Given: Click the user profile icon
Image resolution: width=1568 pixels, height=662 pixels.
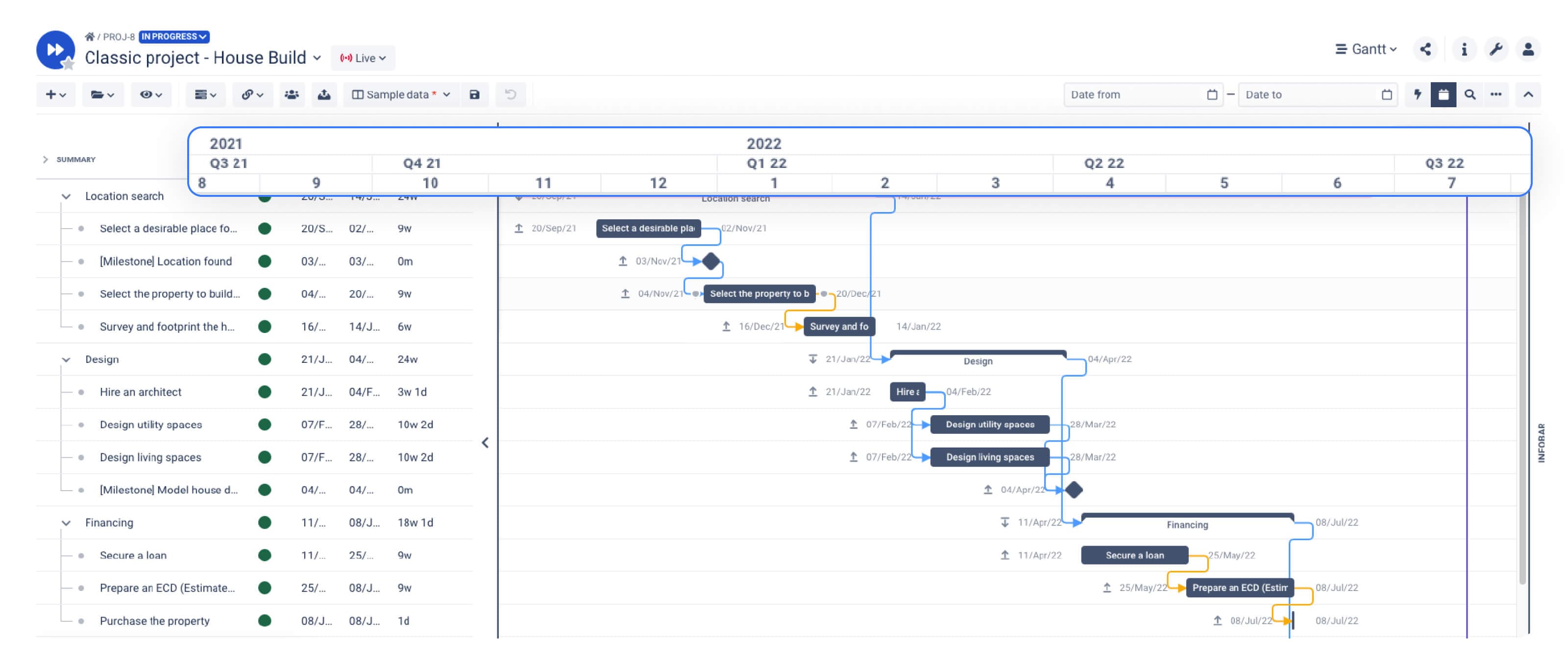Looking at the screenshot, I should coord(1528,49).
